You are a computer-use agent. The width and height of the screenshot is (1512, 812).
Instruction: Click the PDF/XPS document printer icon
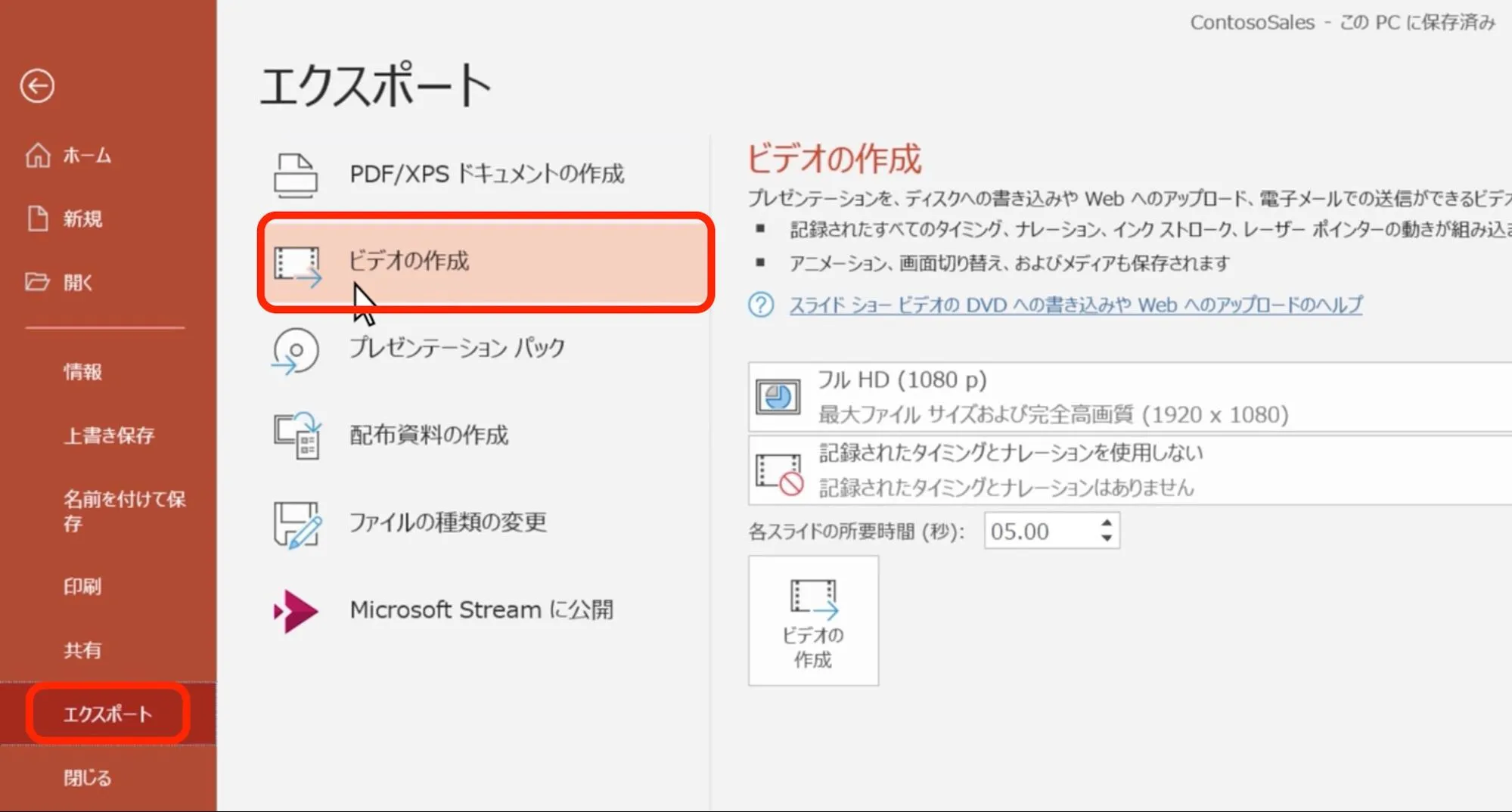tap(296, 175)
